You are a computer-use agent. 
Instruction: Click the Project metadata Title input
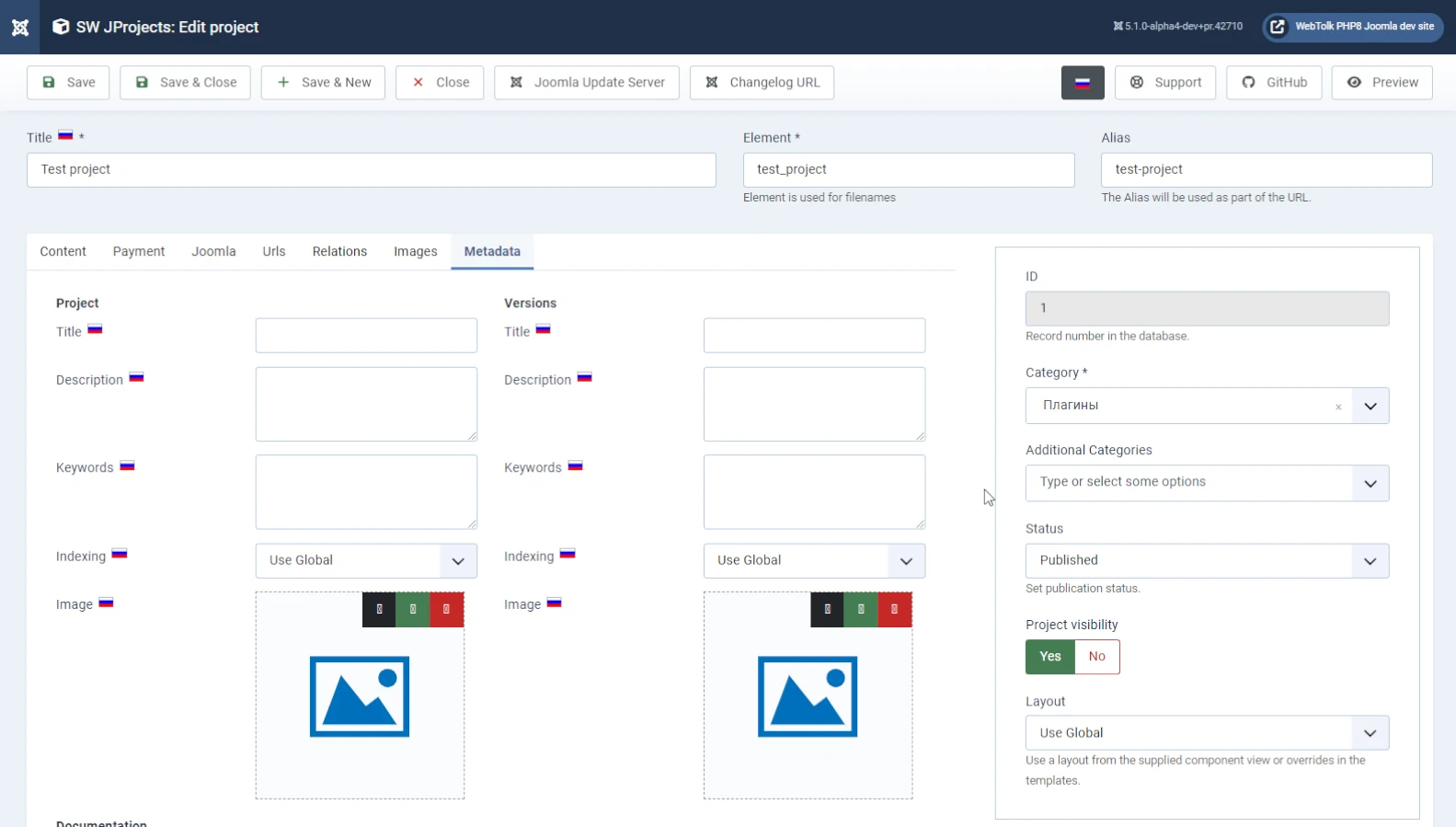(366, 336)
